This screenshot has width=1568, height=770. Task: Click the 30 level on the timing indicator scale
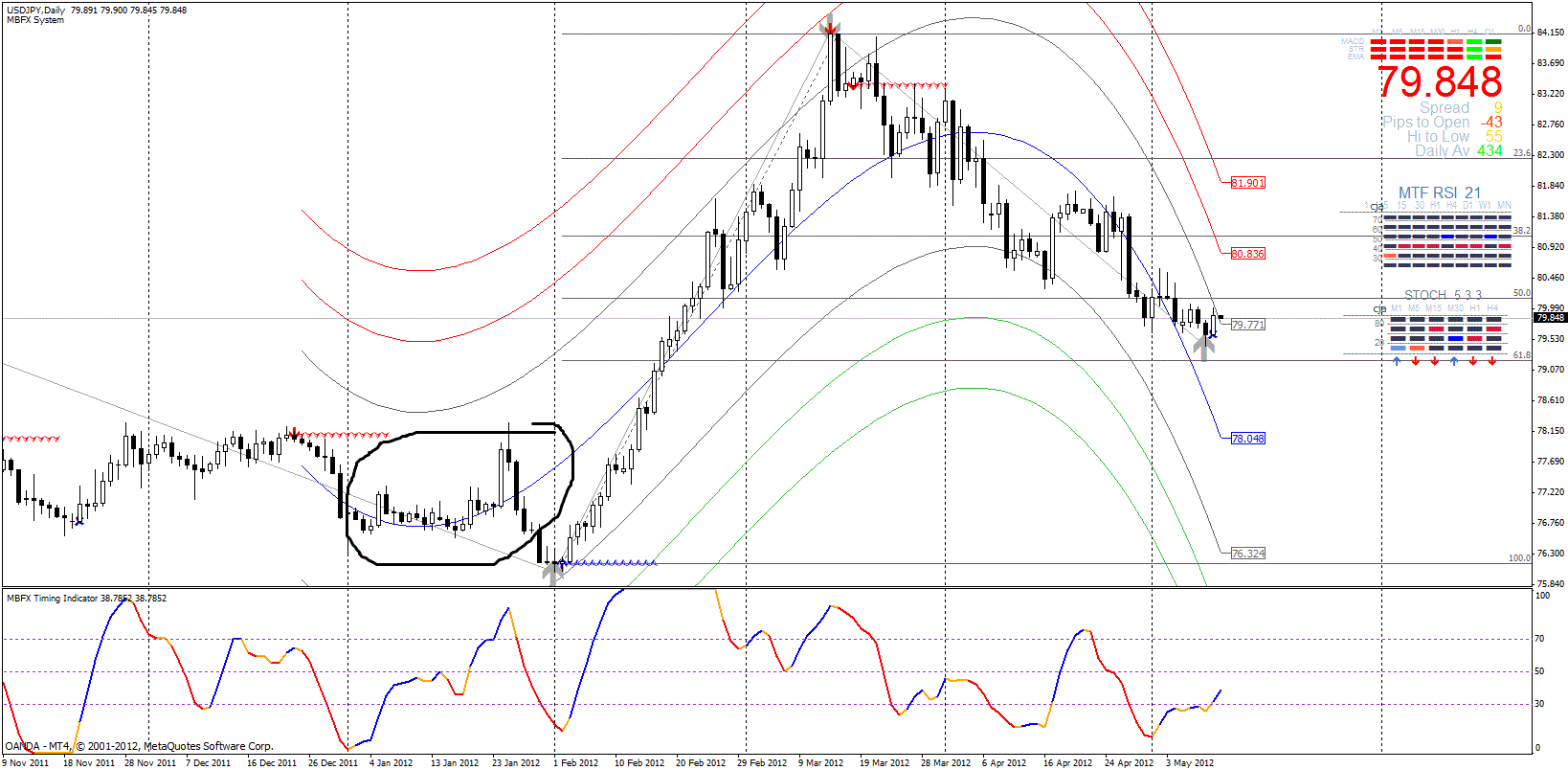(x=1539, y=704)
